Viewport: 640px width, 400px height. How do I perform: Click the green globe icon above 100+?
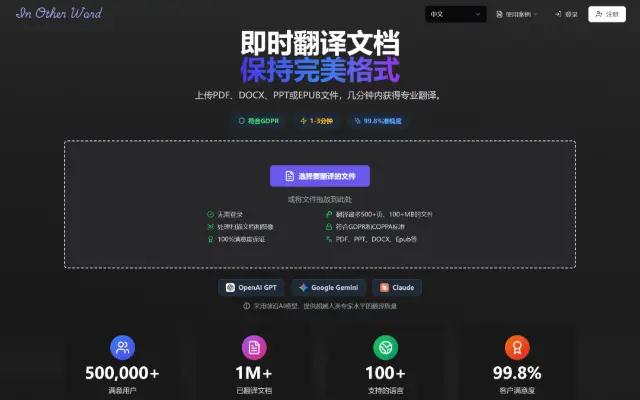tap(385, 347)
